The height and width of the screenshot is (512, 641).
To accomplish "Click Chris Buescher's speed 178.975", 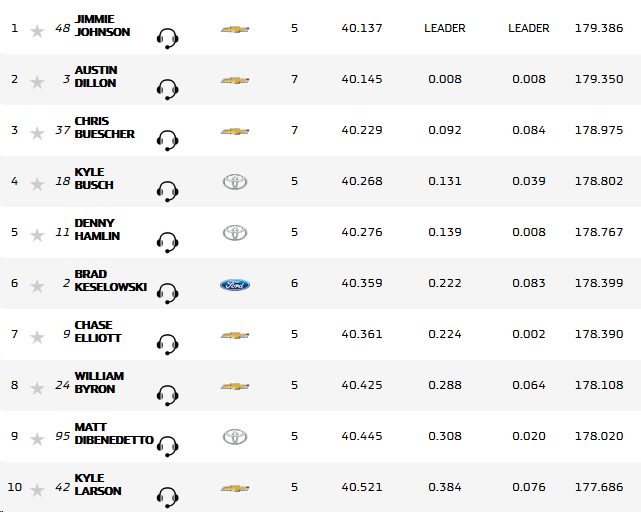I will pyautogui.click(x=596, y=130).
